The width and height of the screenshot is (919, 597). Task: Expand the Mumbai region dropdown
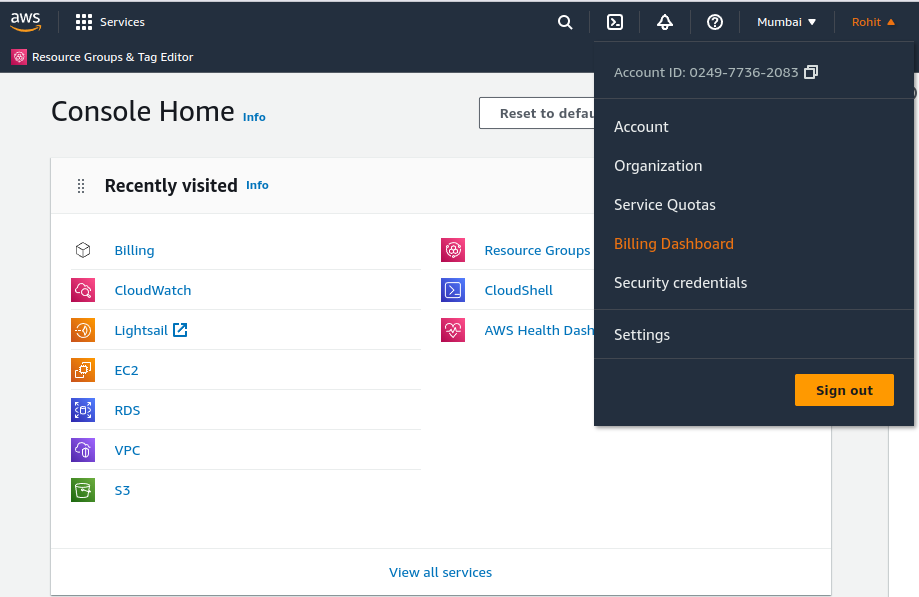pos(786,22)
